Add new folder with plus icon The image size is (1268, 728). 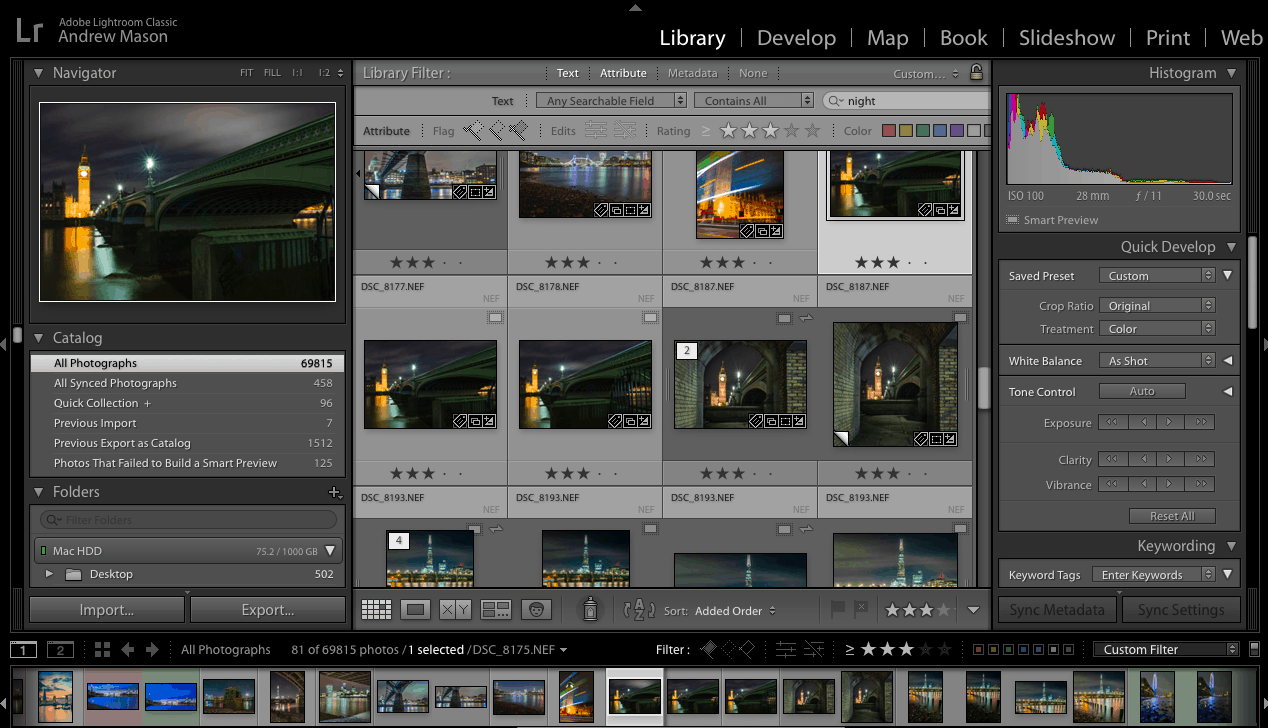tap(335, 492)
